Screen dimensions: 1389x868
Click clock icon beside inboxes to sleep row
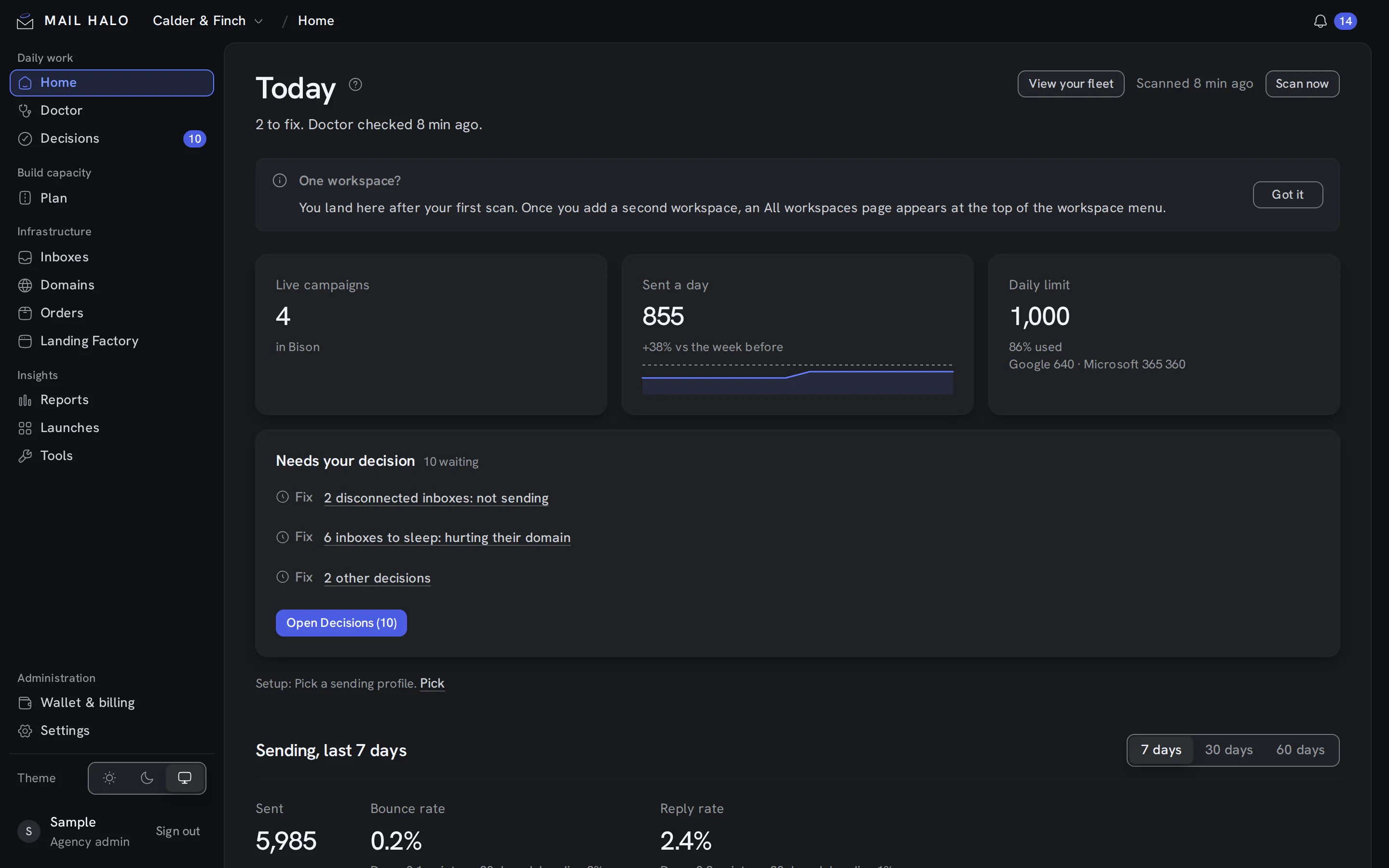tap(283, 537)
